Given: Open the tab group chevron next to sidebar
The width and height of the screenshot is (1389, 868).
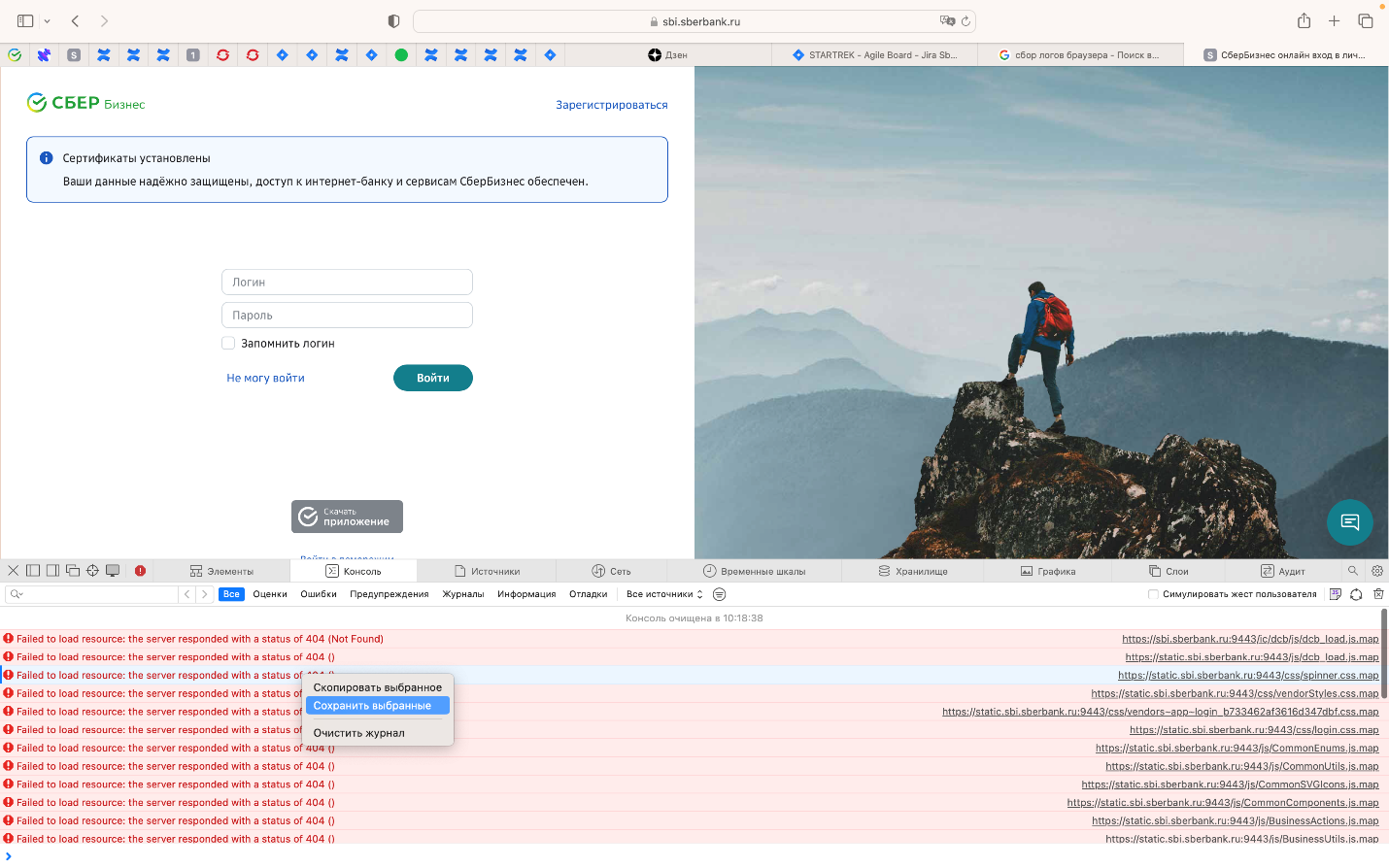Looking at the screenshot, I should [x=47, y=20].
